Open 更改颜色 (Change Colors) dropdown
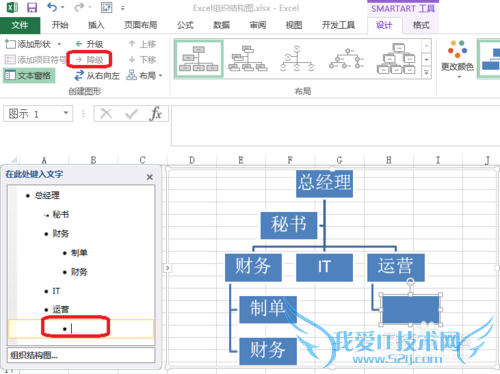The width and height of the screenshot is (500, 374). click(x=457, y=59)
